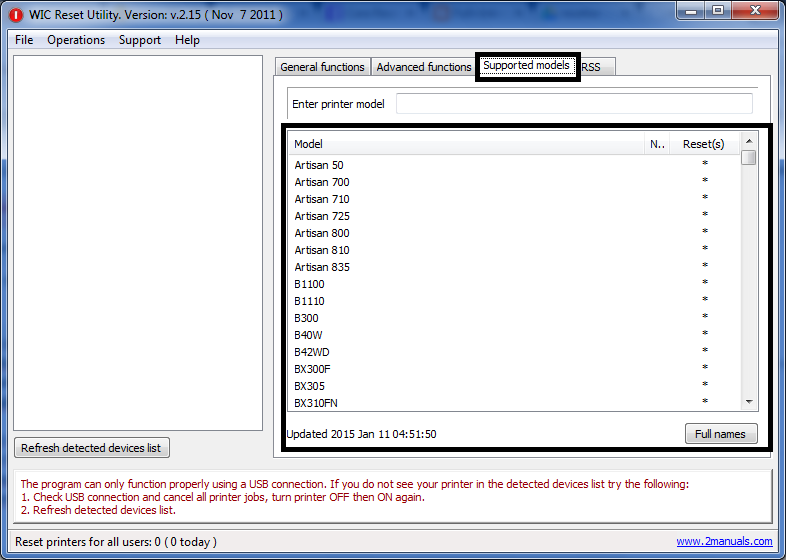Screen dimensions: 786x560
Task: Open the Help menu
Action: pyautogui.click(x=187, y=40)
